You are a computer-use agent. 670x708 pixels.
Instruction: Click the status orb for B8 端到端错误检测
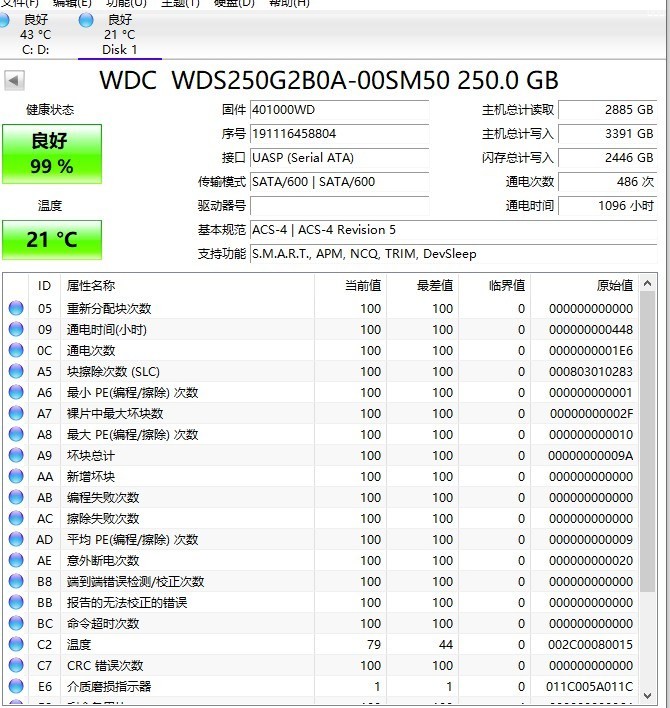coord(16,581)
